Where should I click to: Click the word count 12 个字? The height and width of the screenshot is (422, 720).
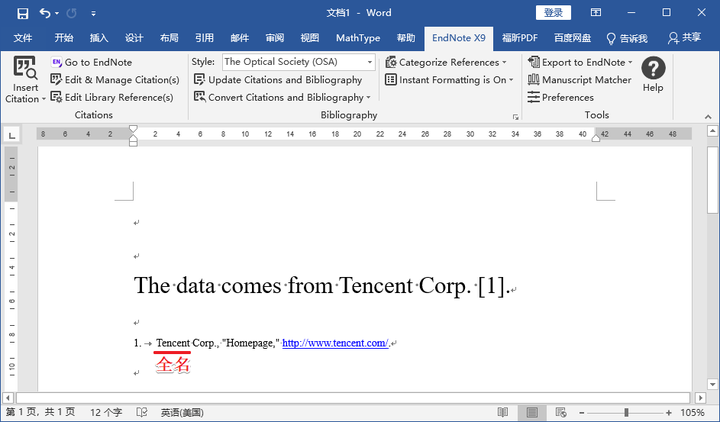(106, 412)
